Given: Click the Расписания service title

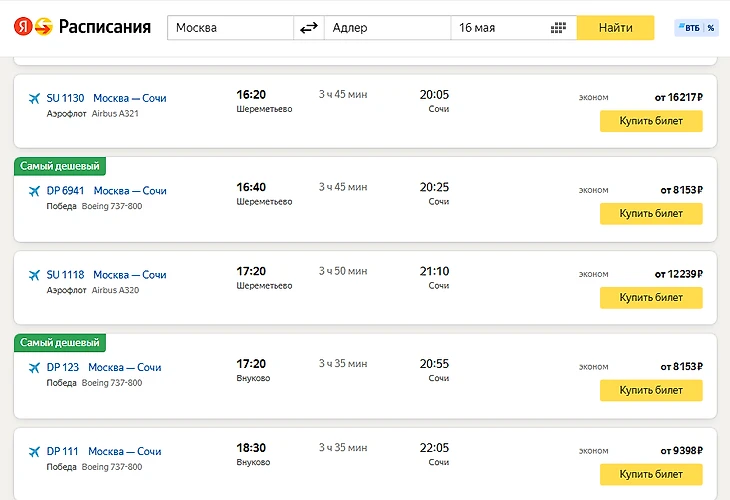Looking at the screenshot, I should pos(105,27).
